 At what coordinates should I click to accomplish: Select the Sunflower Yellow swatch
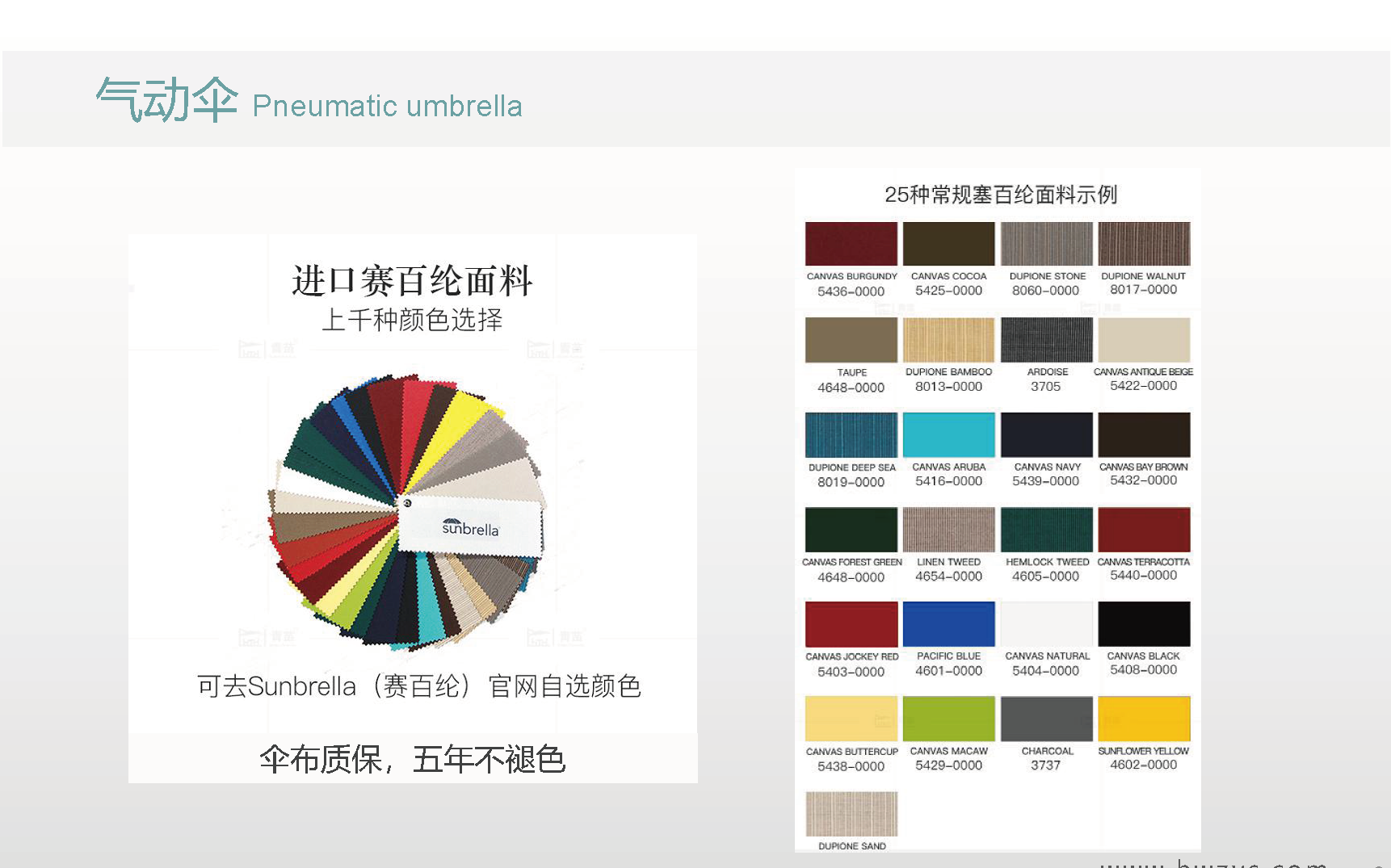pyautogui.click(x=1144, y=719)
